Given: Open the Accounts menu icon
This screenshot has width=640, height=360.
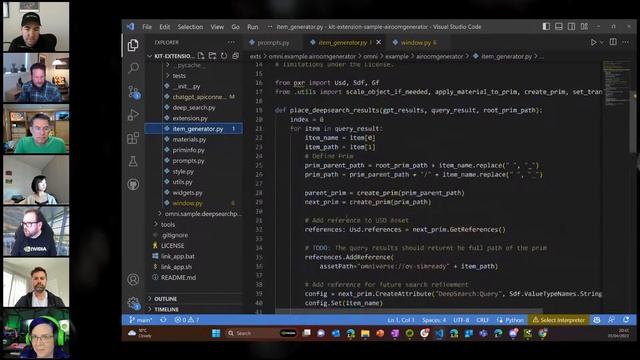Looking at the screenshot, I should tap(133, 280).
